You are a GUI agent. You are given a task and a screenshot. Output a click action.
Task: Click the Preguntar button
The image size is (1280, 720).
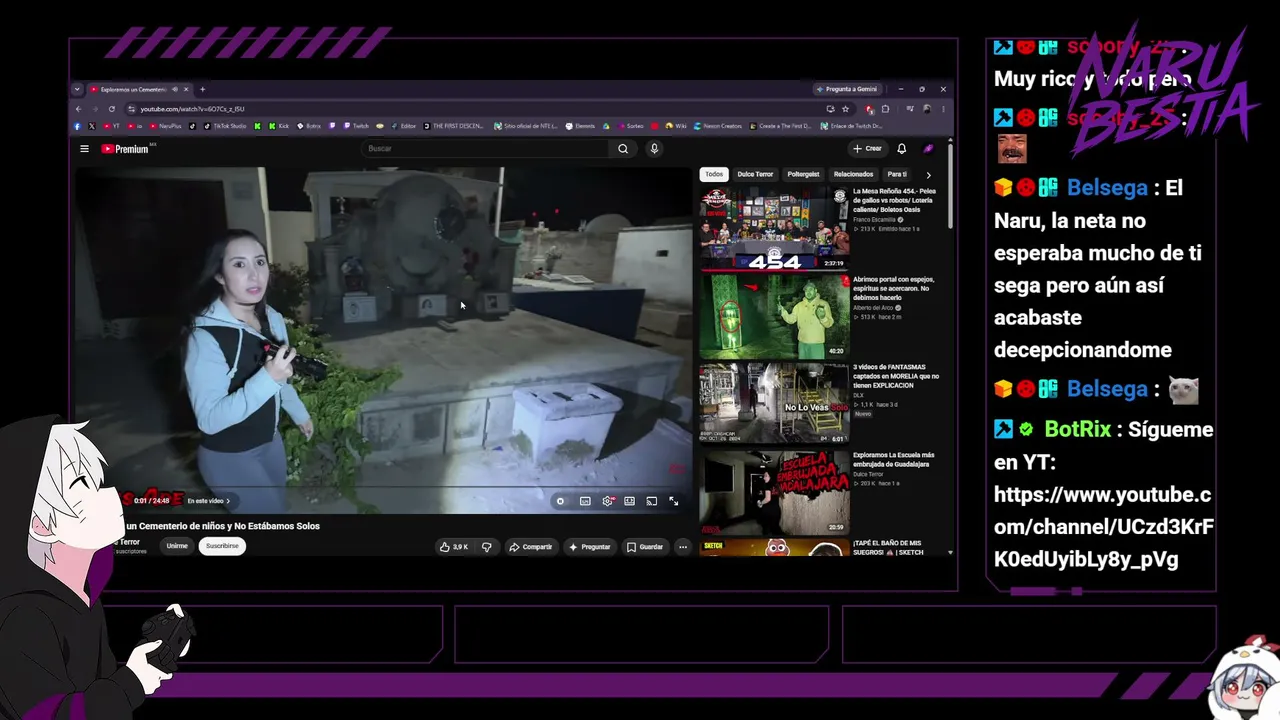pyautogui.click(x=589, y=547)
